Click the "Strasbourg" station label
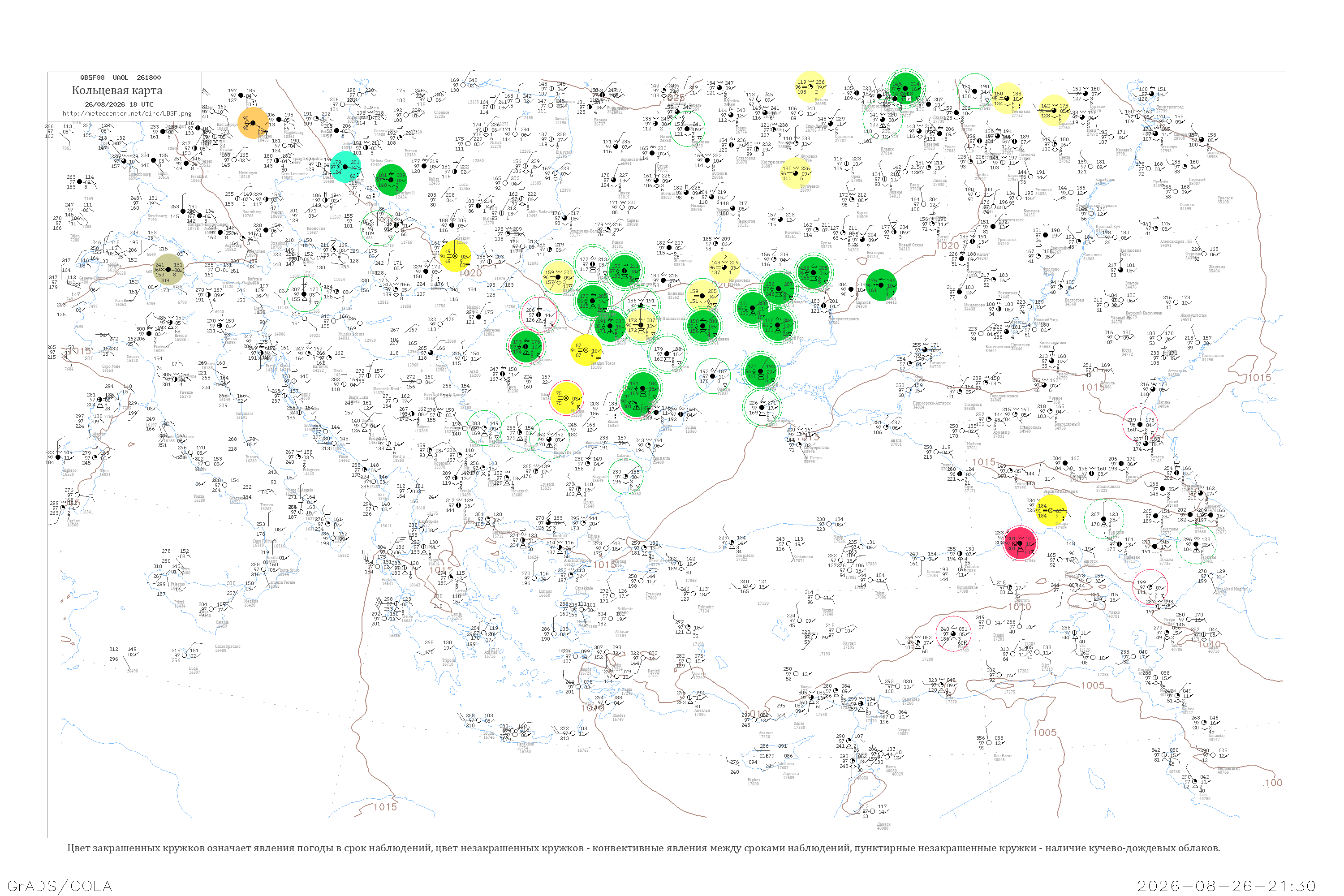This screenshot has width=1344, height=896. 157,216
